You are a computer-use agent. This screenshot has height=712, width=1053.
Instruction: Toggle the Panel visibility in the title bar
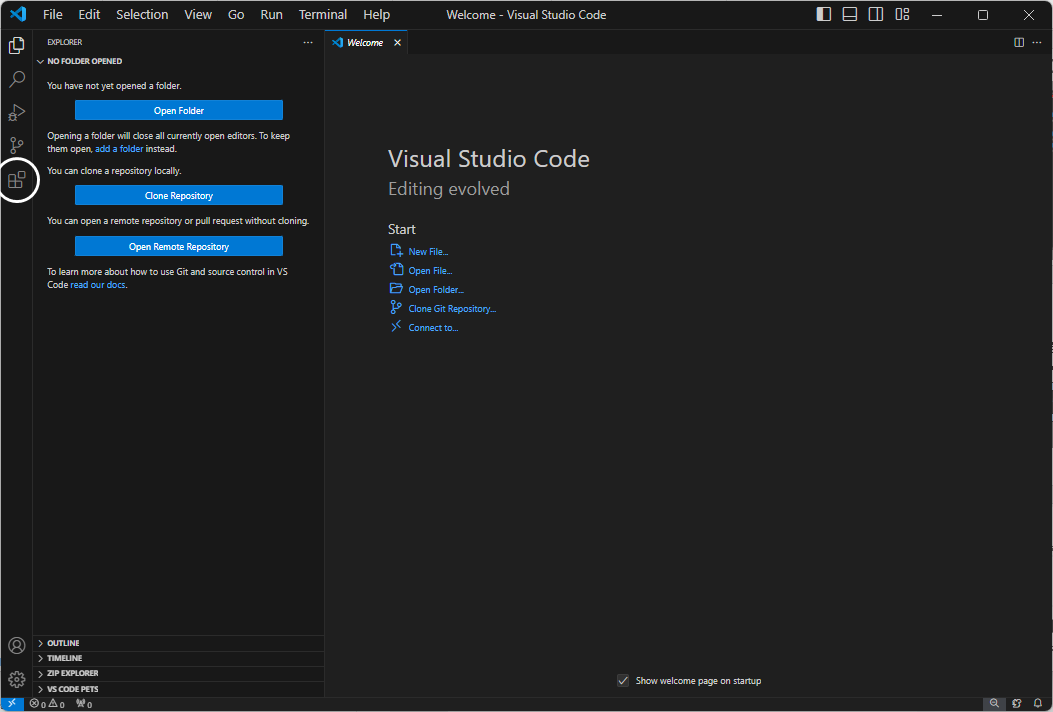point(849,14)
